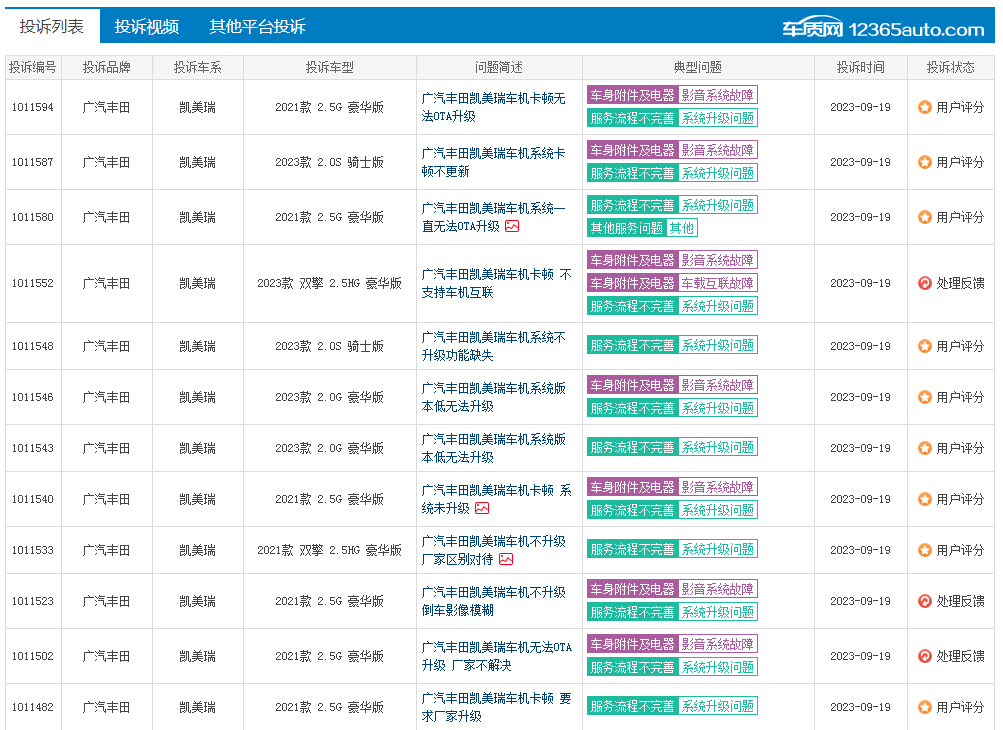Click user rating icon for complaint 1011482
Viewport: 1003px width, 730px height.
[924, 707]
